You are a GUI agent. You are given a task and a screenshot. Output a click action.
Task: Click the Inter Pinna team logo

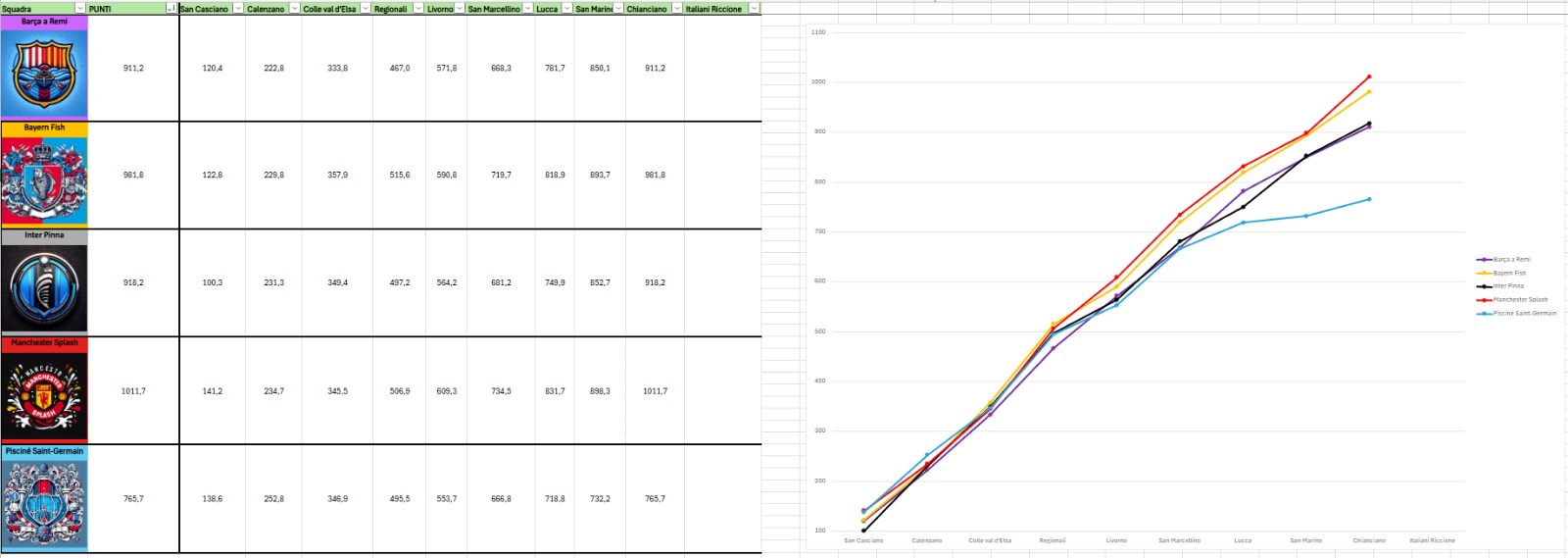[x=44, y=287]
